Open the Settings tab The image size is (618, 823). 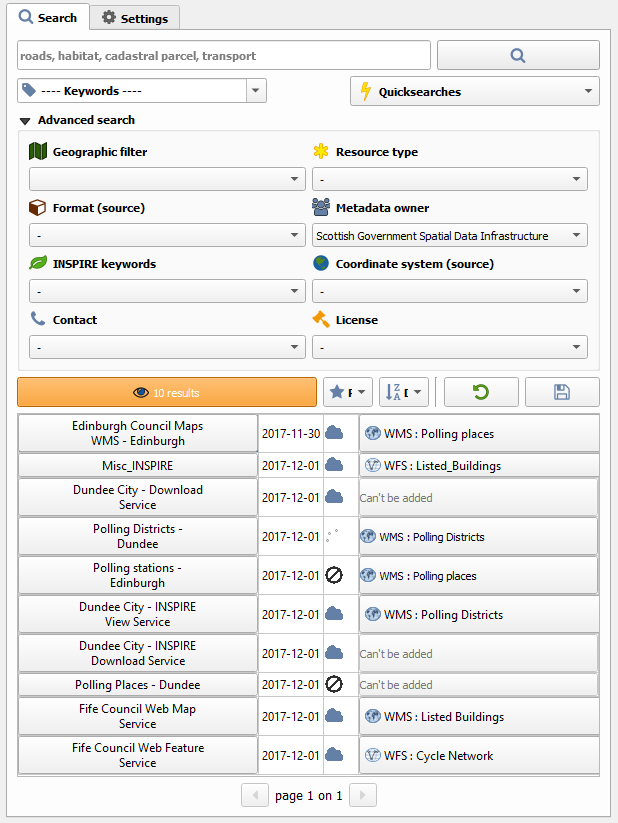(x=135, y=18)
